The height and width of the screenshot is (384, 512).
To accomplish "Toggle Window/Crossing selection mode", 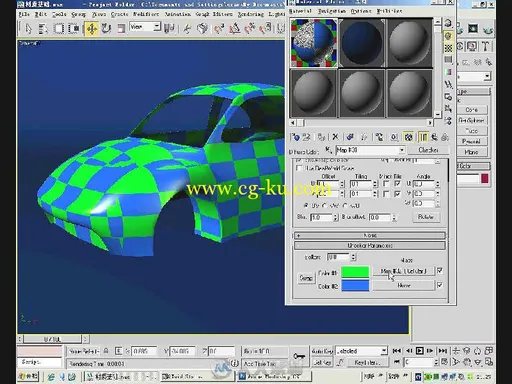I will coord(74,29).
